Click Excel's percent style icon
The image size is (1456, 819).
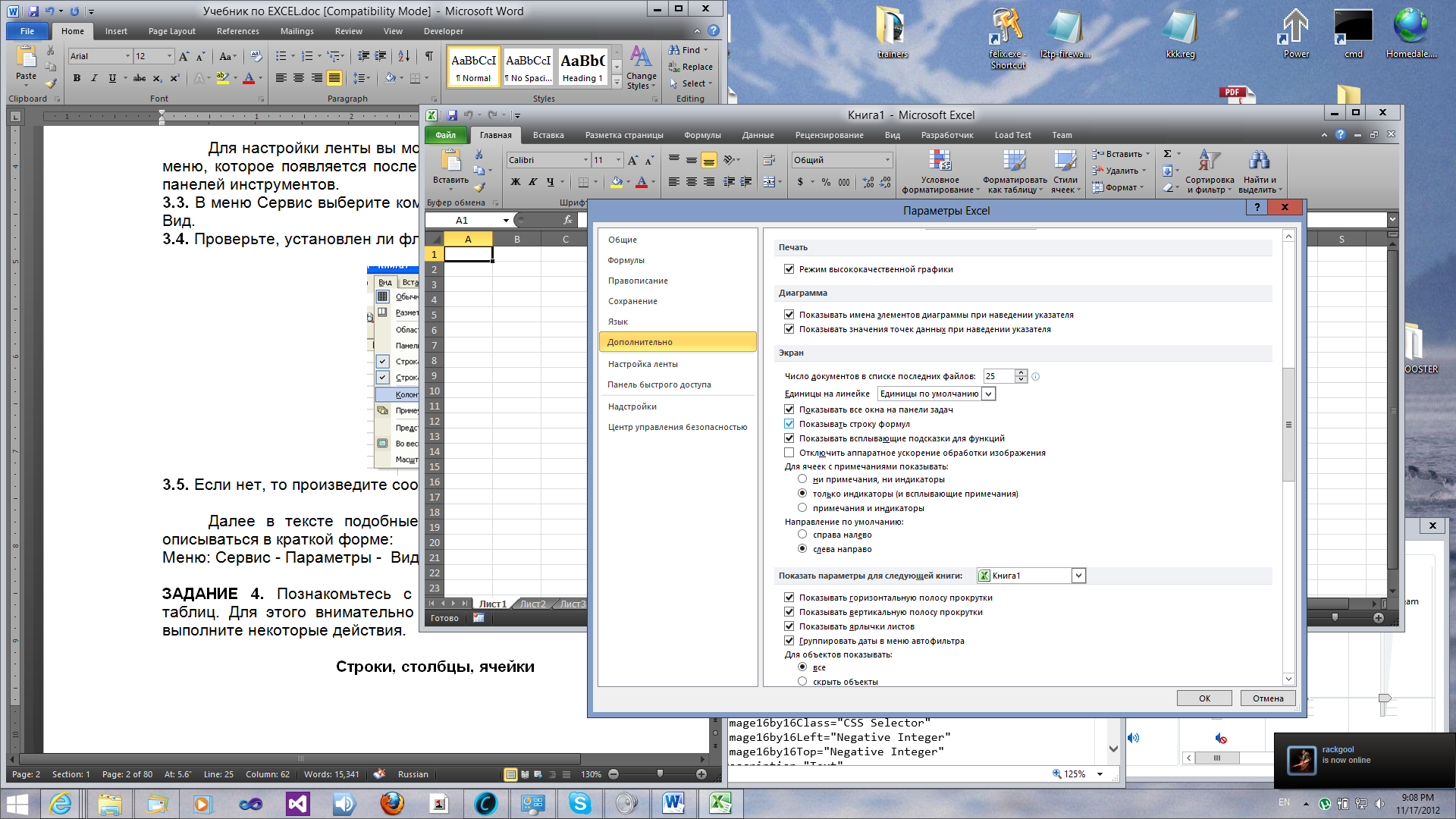pos(826,182)
